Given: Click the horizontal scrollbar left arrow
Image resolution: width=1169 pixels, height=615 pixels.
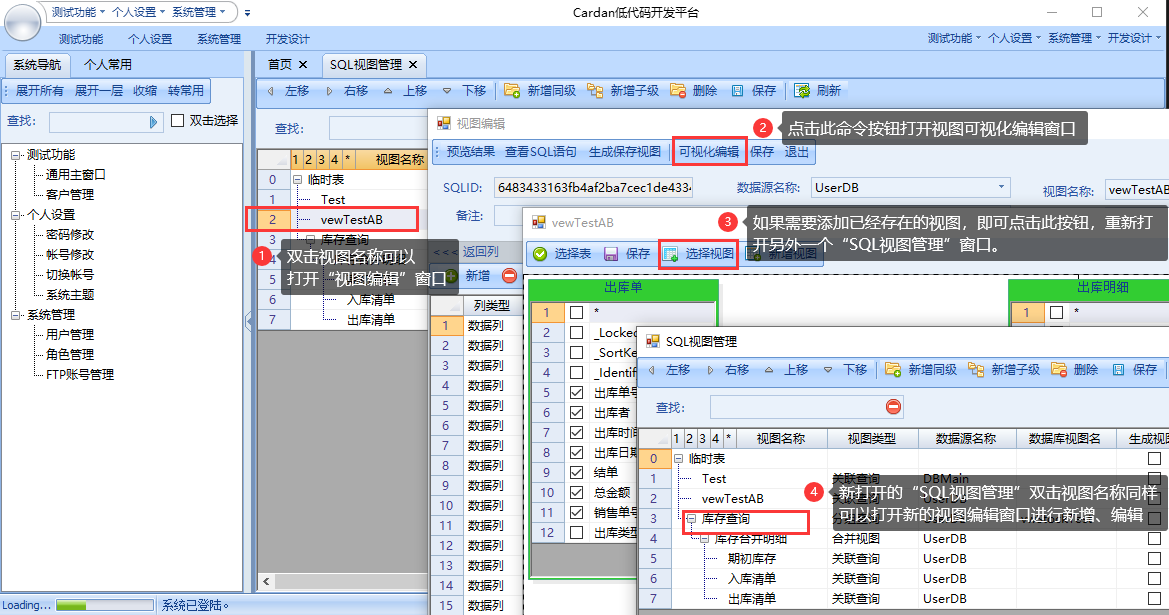Looking at the screenshot, I should 266,581.
